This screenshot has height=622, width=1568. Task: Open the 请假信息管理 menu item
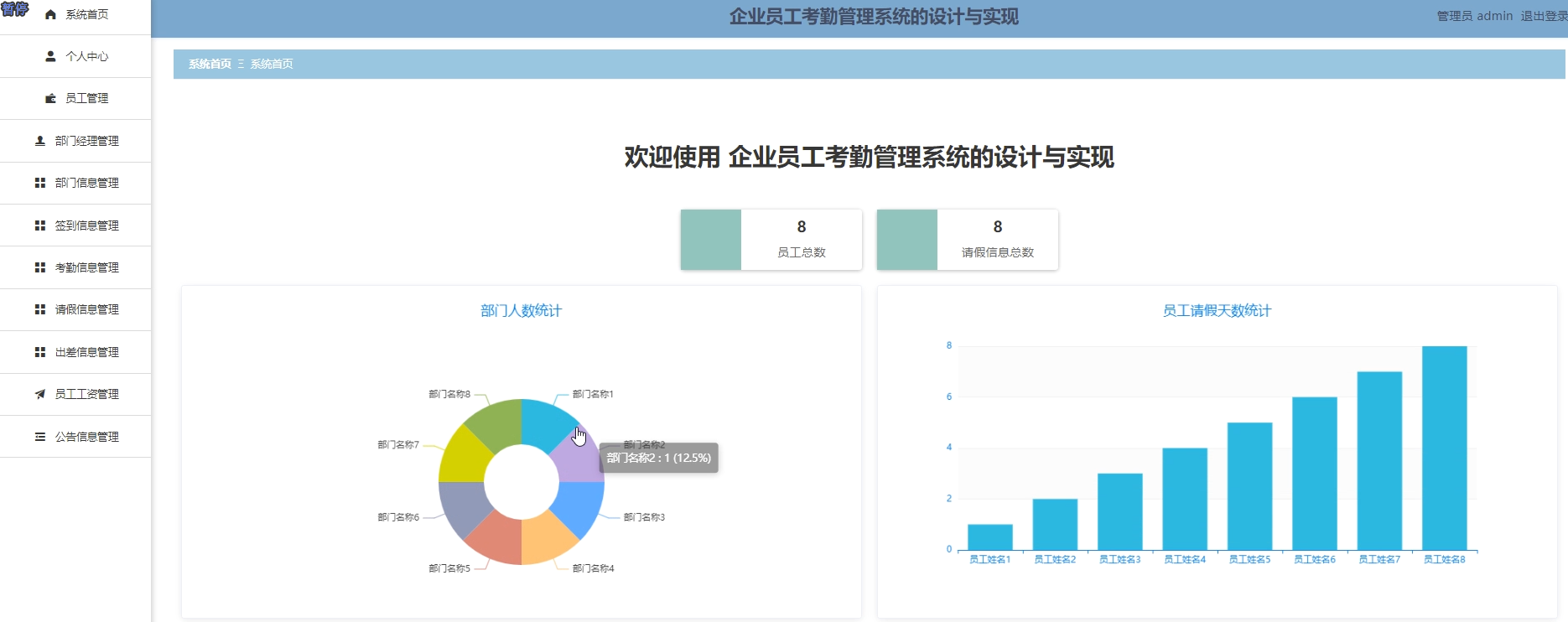tap(75, 309)
